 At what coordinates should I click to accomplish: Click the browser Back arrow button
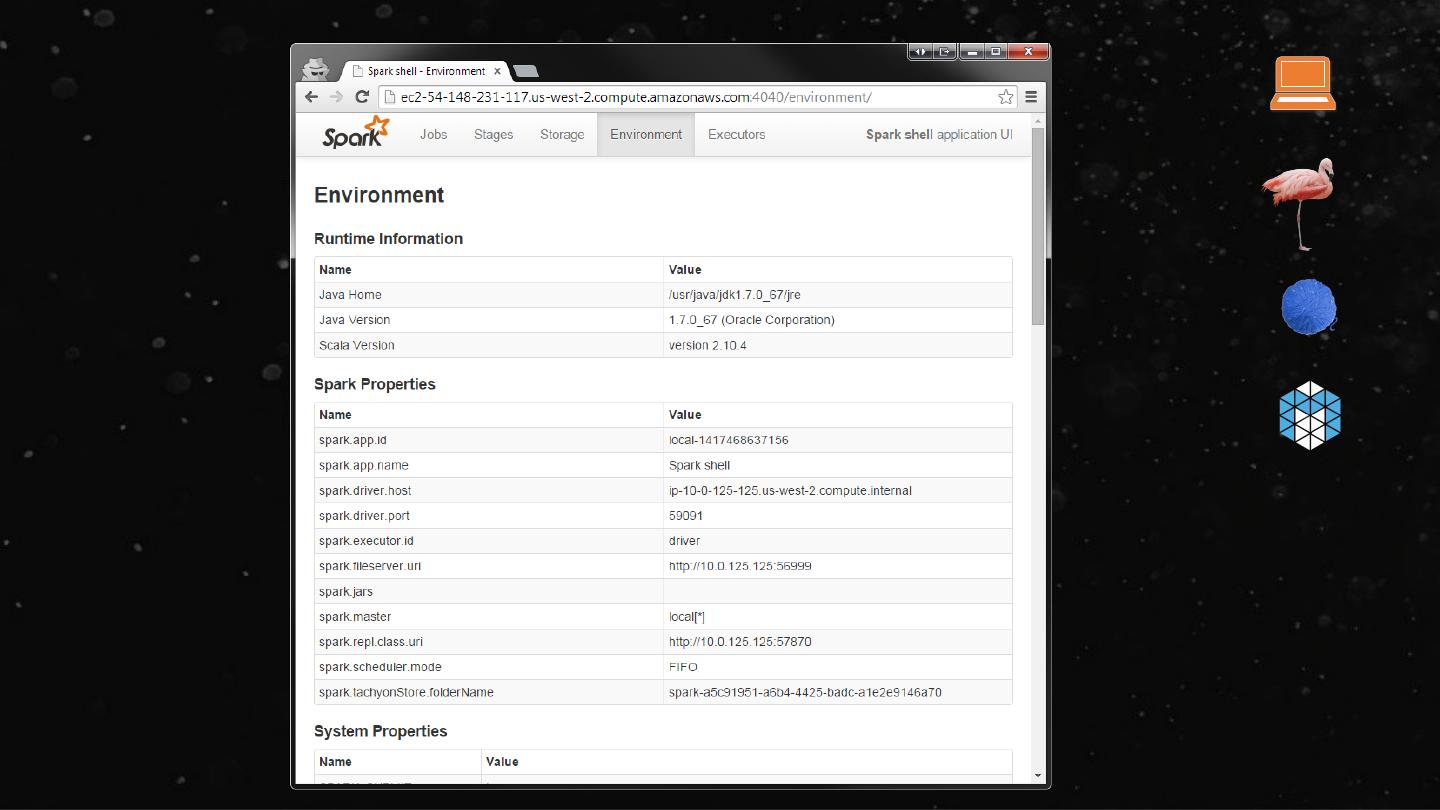(x=311, y=97)
